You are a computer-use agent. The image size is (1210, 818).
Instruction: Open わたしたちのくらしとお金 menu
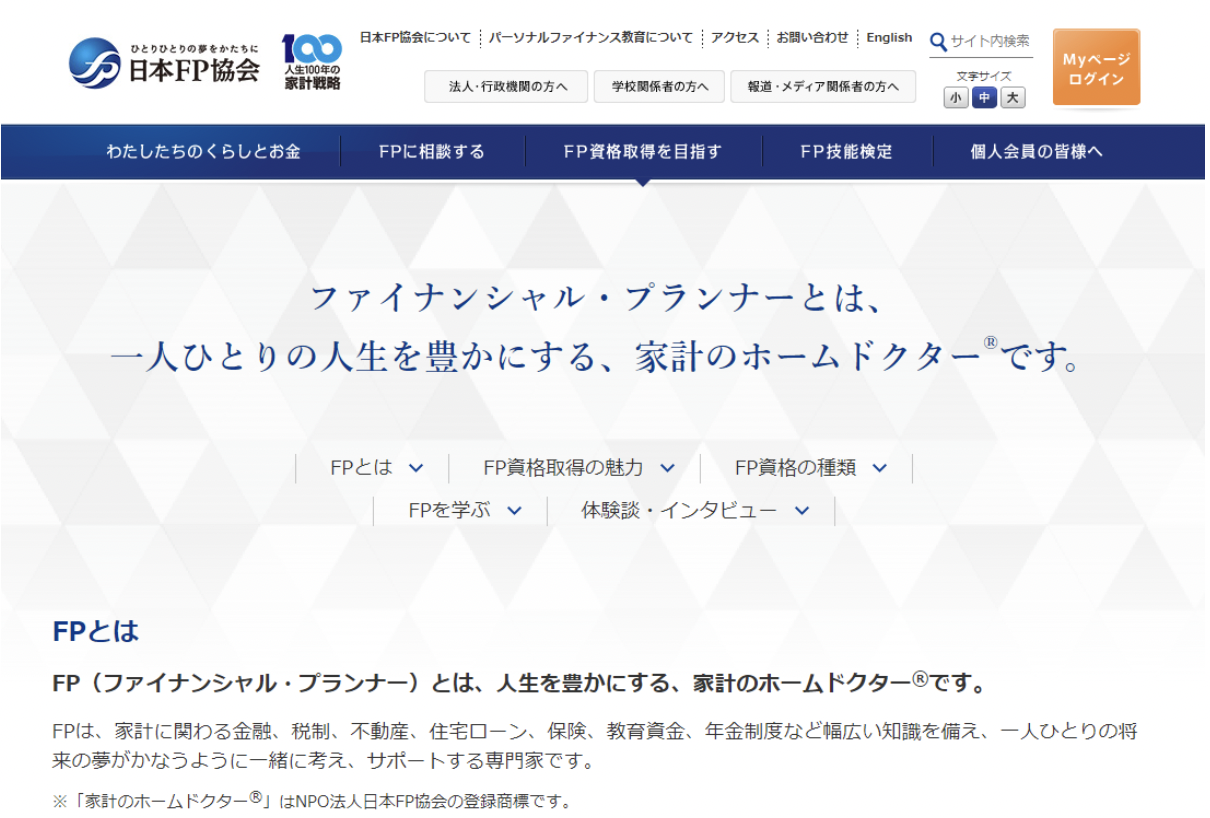point(203,152)
